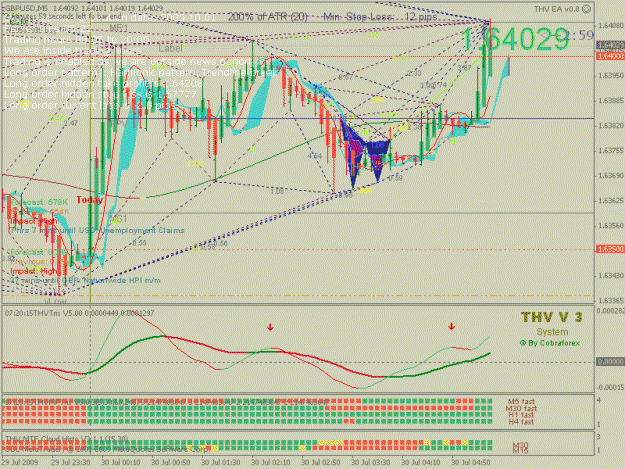Click the "By Cobraforex" credit text
The height and width of the screenshot is (469, 625).
coord(554,343)
